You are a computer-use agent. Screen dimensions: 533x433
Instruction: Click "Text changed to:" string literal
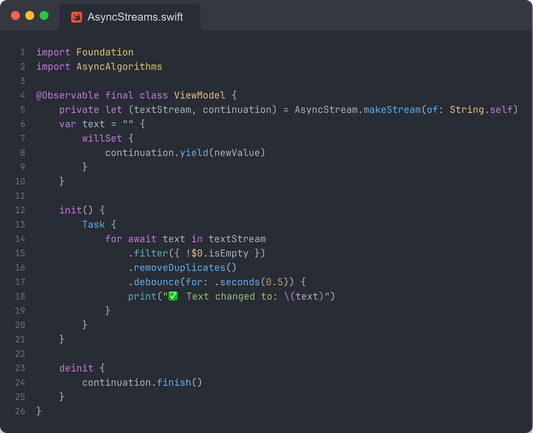[x=231, y=296]
